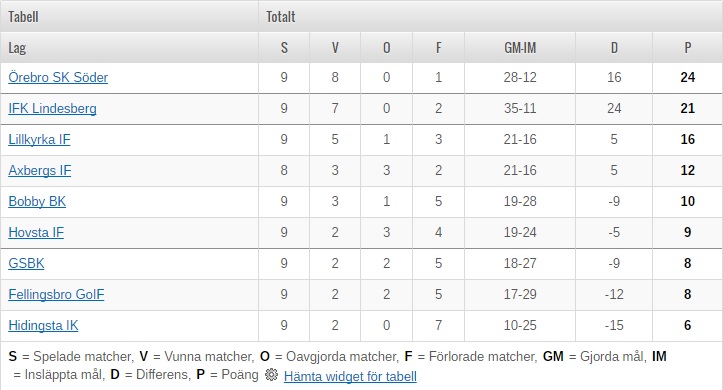Click Örebro SK Söder's 24 points cell
Viewport: 723px width, 390px height.
coord(687,77)
